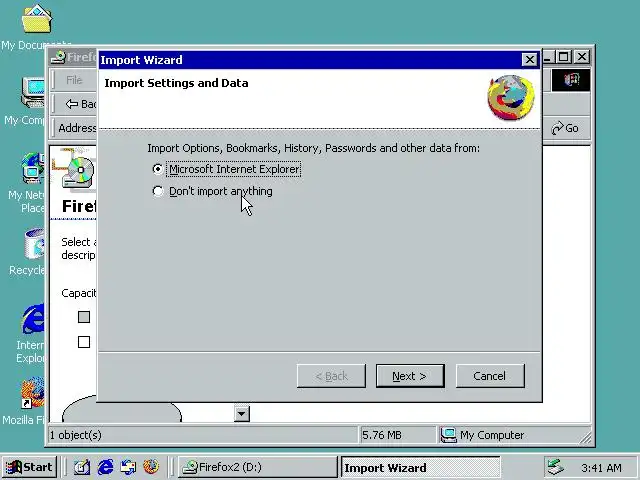This screenshot has width=640, height=480.
Task: Cancel the Import Wizard
Action: pos(490,376)
